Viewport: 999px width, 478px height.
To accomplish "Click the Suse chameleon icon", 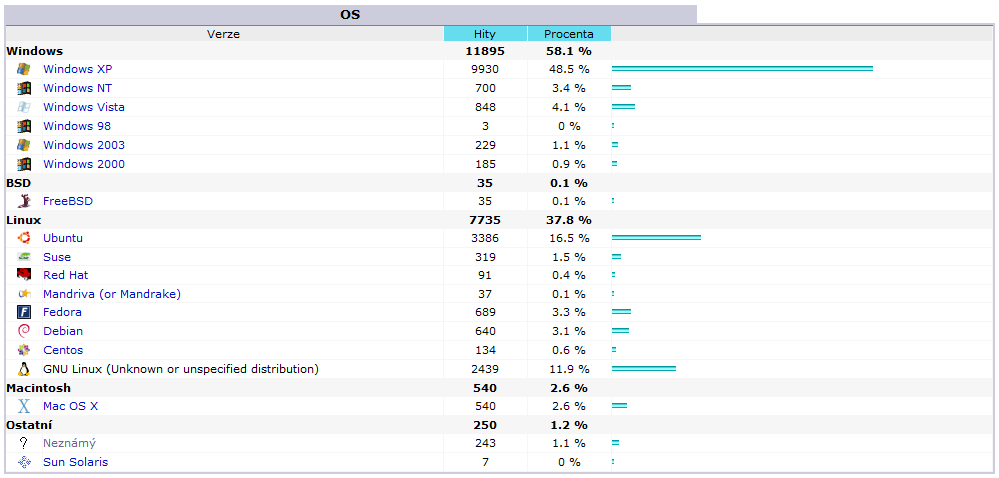I will pyautogui.click(x=24, y=257).
